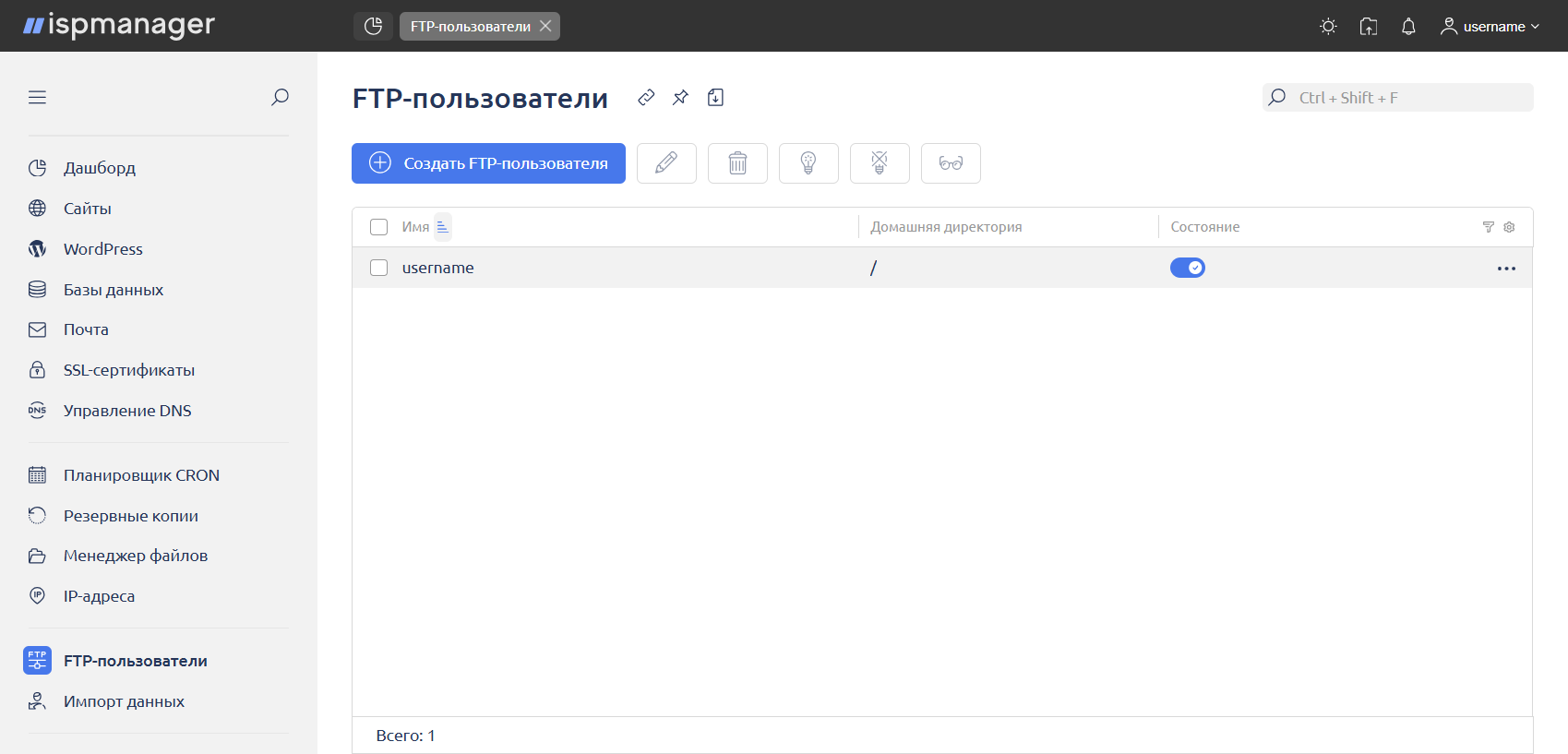Open the username account dropdown

1490,27
